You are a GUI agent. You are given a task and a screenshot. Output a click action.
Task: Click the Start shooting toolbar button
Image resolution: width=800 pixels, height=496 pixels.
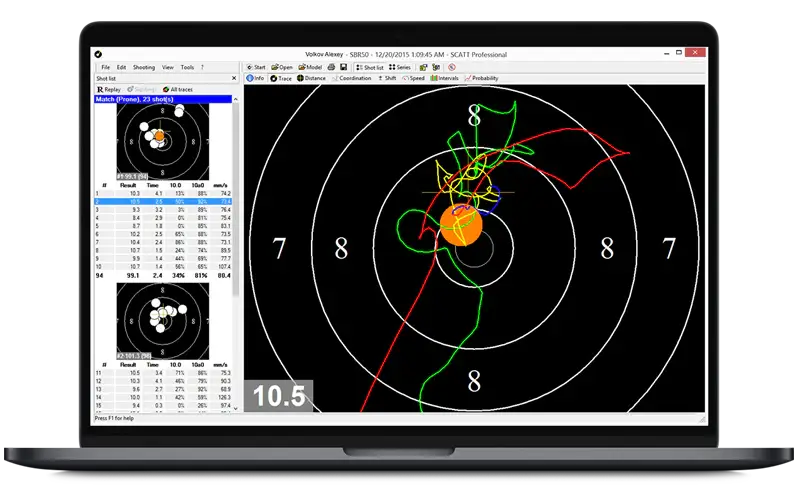tap(256, 67)
